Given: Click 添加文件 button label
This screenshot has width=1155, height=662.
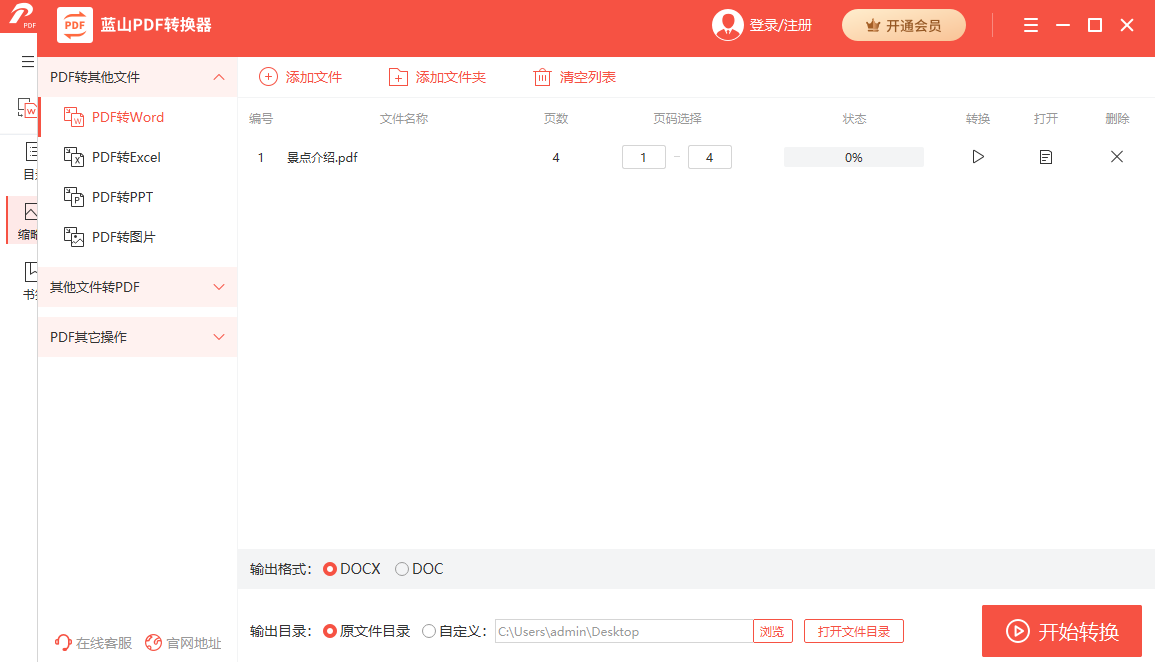Looking at the screenshot, I should pos(314,77).
